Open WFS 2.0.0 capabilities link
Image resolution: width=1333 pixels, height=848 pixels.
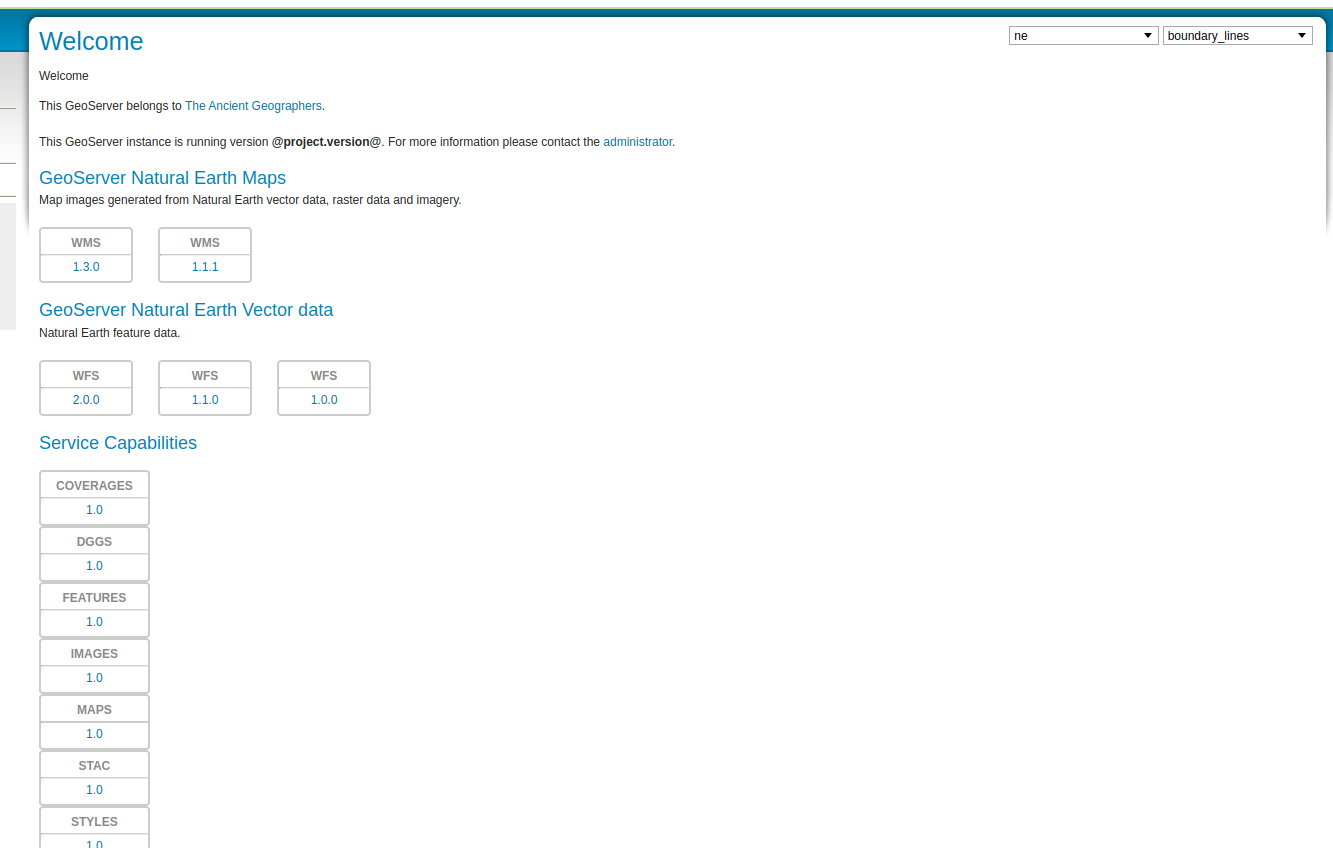86,400
